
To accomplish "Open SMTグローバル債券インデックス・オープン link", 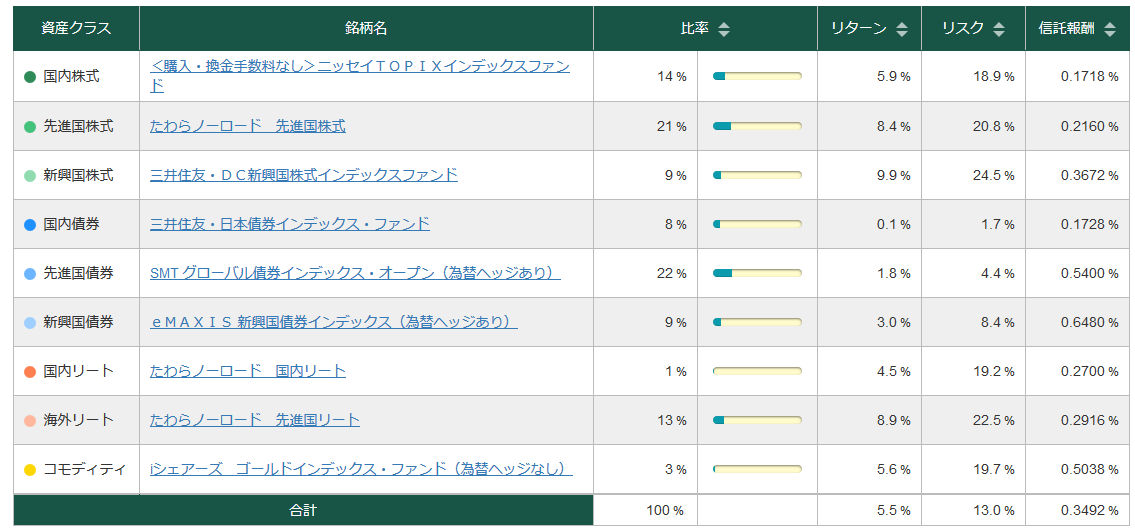I will tap(355, 273).
